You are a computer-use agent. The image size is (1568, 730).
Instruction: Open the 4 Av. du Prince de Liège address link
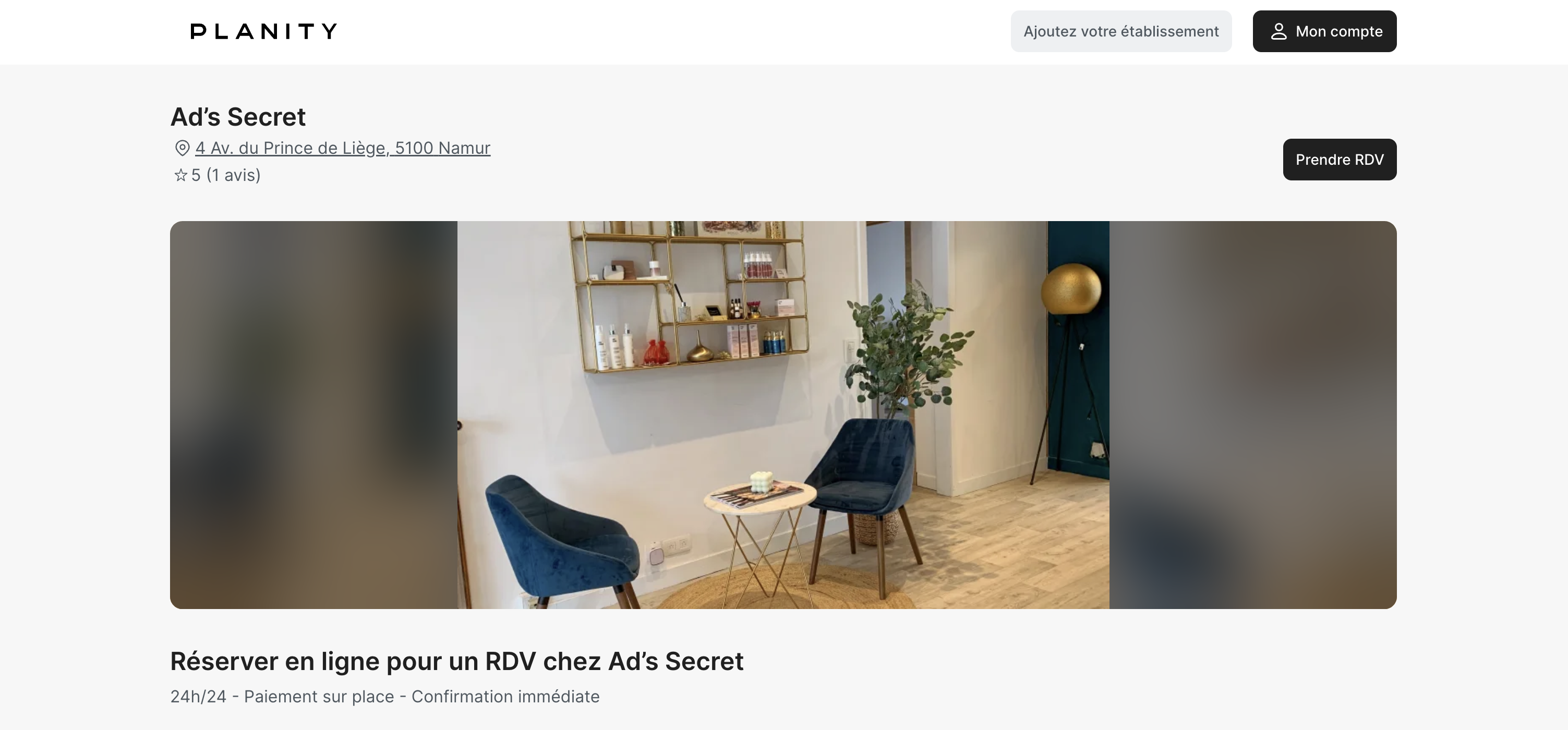tap(343, 148)
